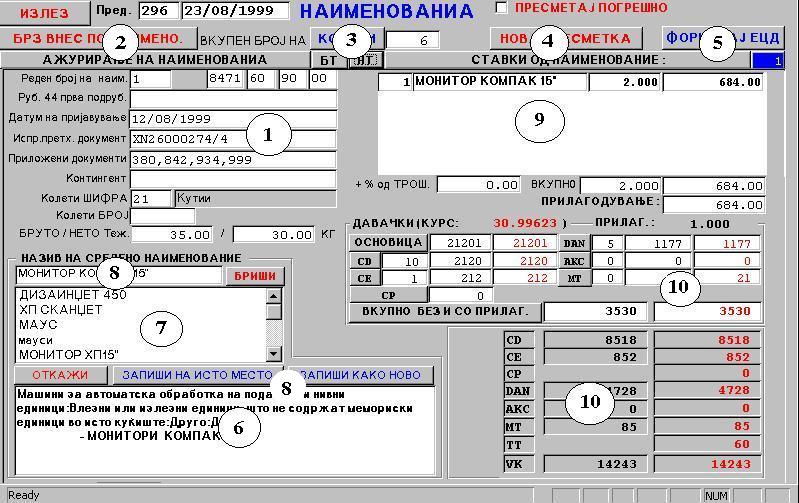Click the ФОРМИРАЈ ЕЦД button
The height and width of the screenshot is (503, 799).
tap(723, 38)
